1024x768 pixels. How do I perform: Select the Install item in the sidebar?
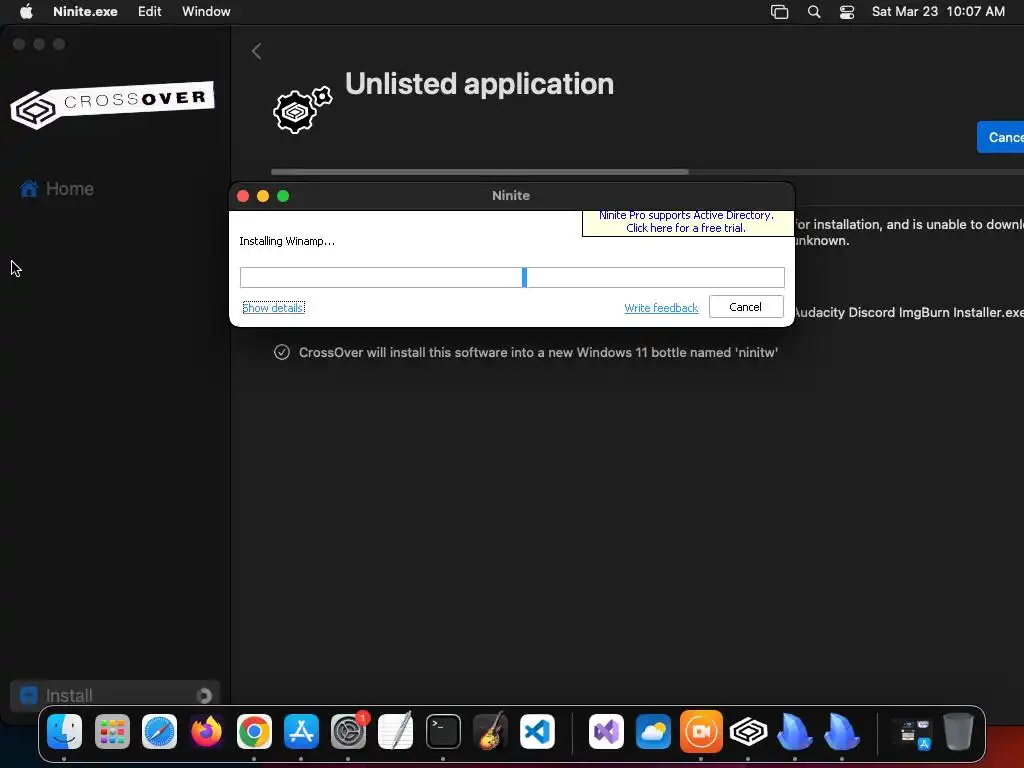click(x=115, y=696)
